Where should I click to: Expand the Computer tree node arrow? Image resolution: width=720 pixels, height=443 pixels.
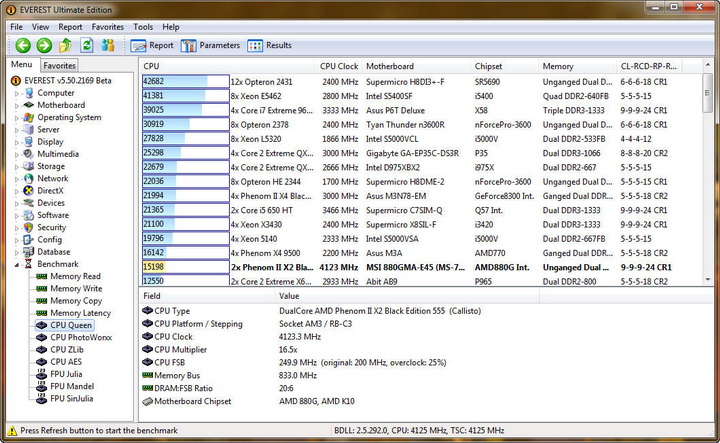click(17, 93)
